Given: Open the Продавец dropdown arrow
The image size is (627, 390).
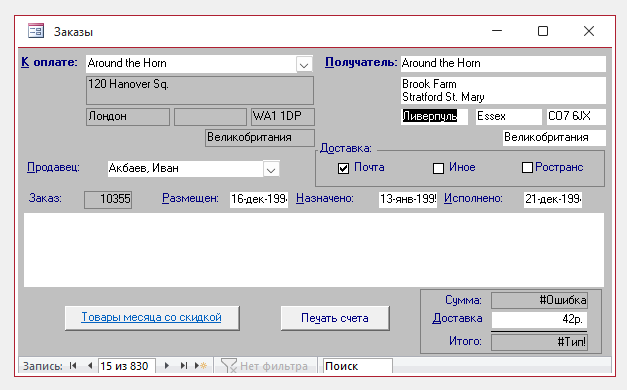Looking at the screenshot, I should pos(271,170).
